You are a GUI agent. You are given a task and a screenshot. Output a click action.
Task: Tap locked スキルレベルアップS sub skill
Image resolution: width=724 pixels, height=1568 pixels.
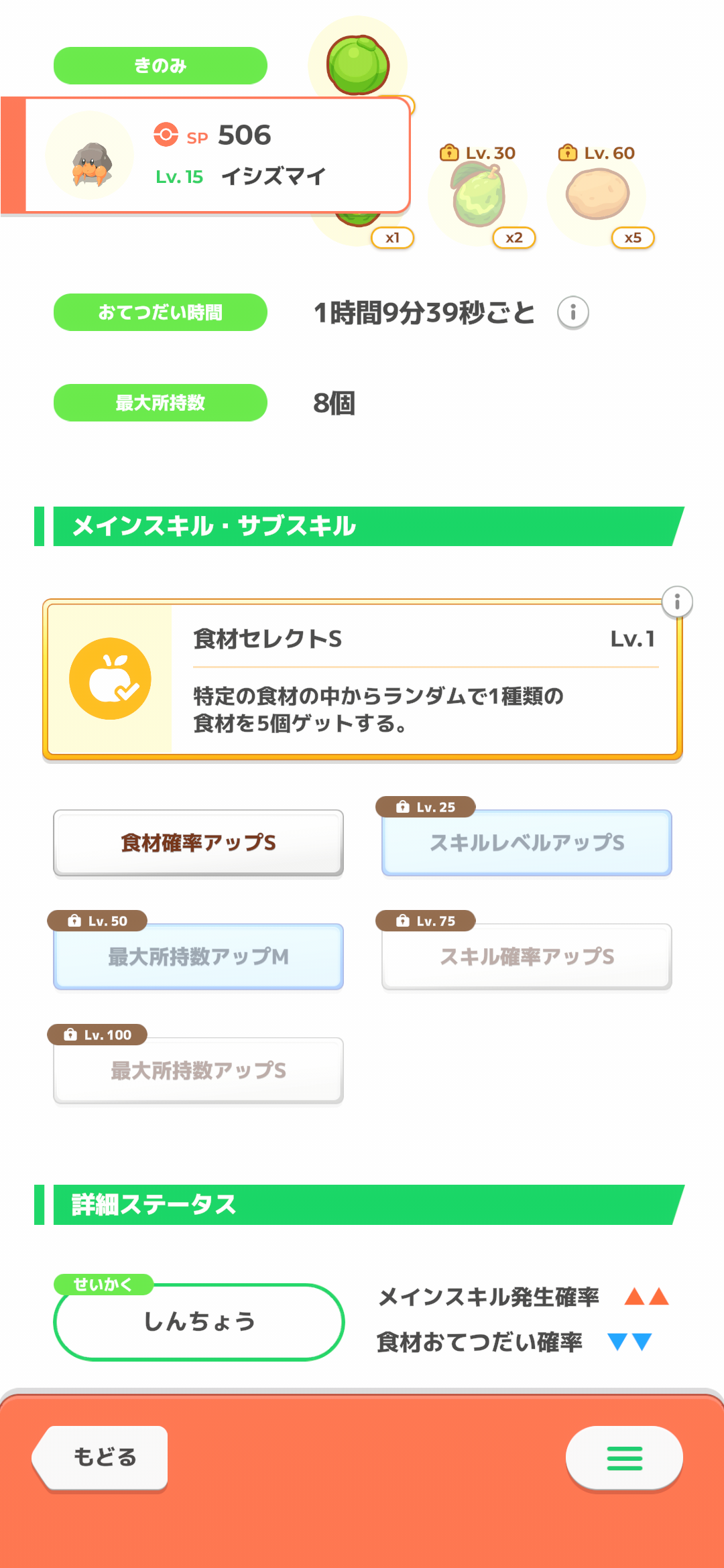pos(527,842)
